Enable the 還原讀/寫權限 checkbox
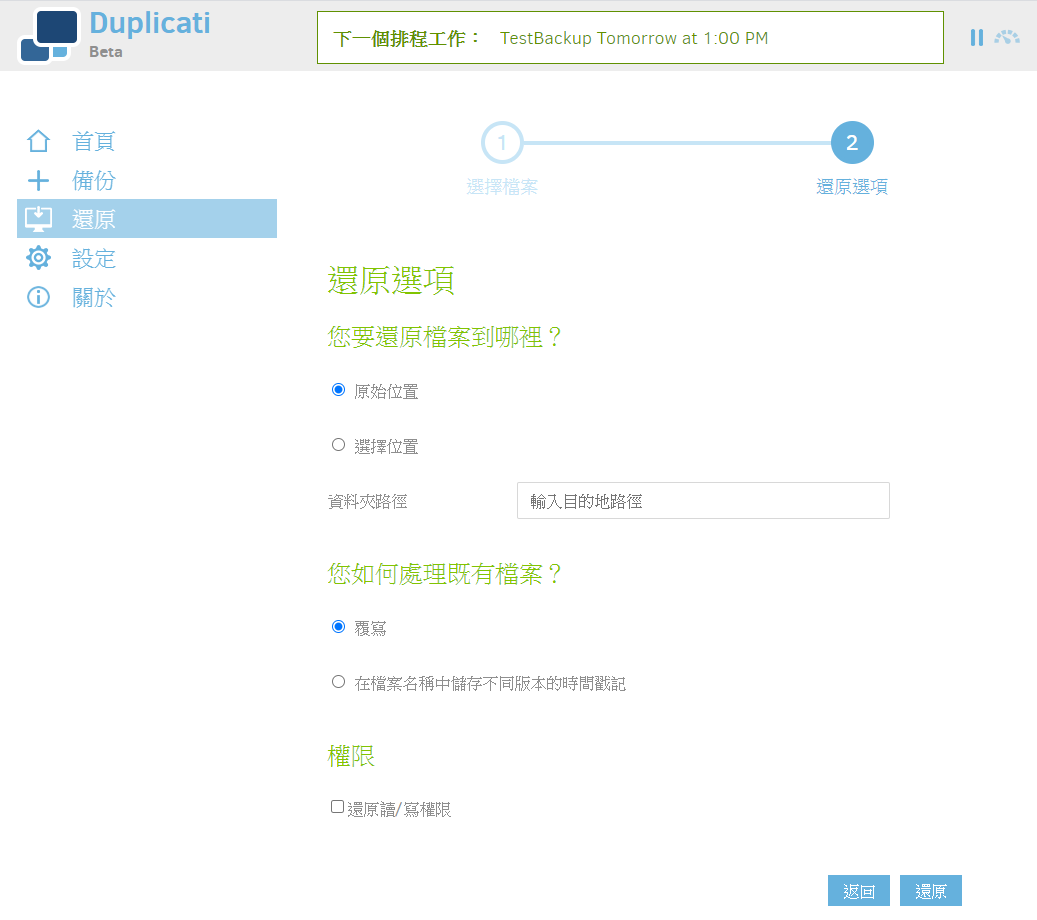This screenshot has width=1037, height=920. pos(337,807)
